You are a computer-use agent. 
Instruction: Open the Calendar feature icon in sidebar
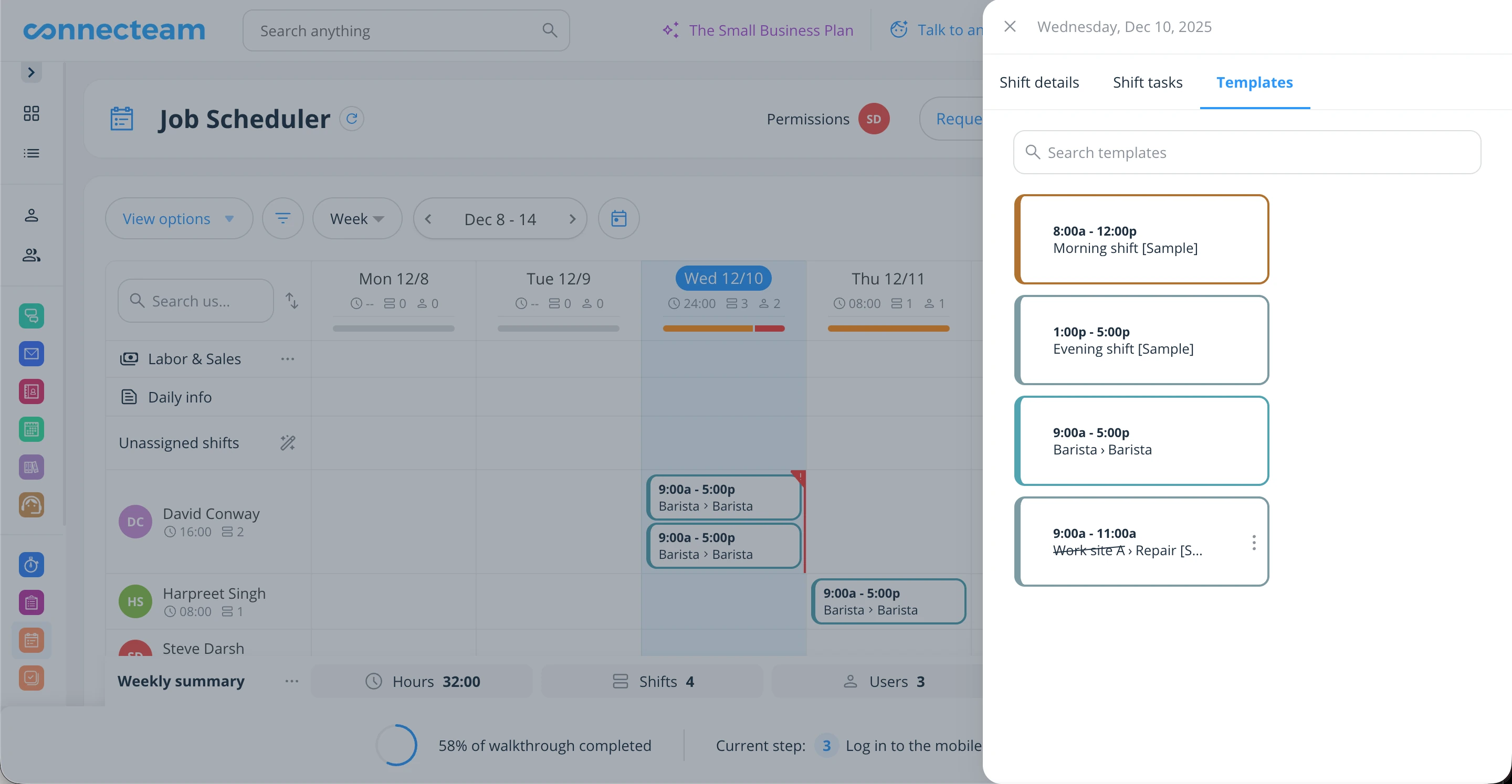tap(31, 429)
